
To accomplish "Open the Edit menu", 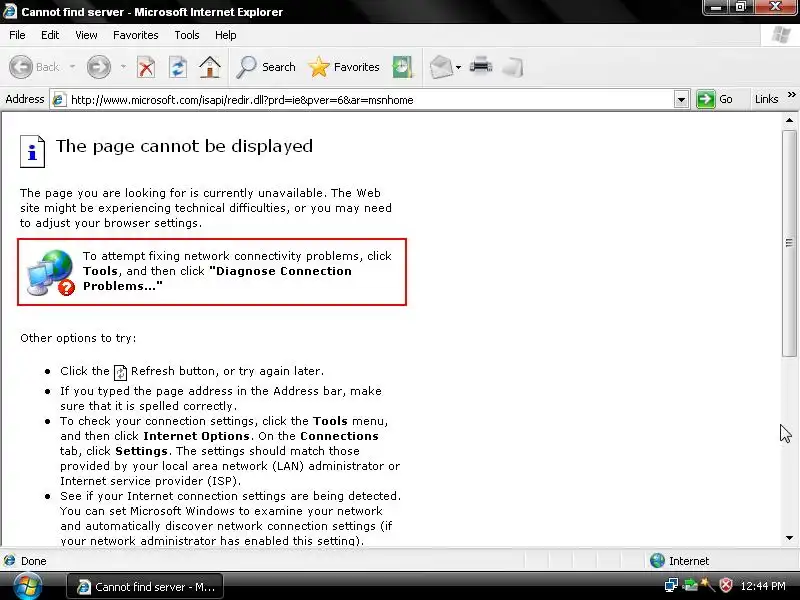I will pyautogui.click(x=50, y=35).
